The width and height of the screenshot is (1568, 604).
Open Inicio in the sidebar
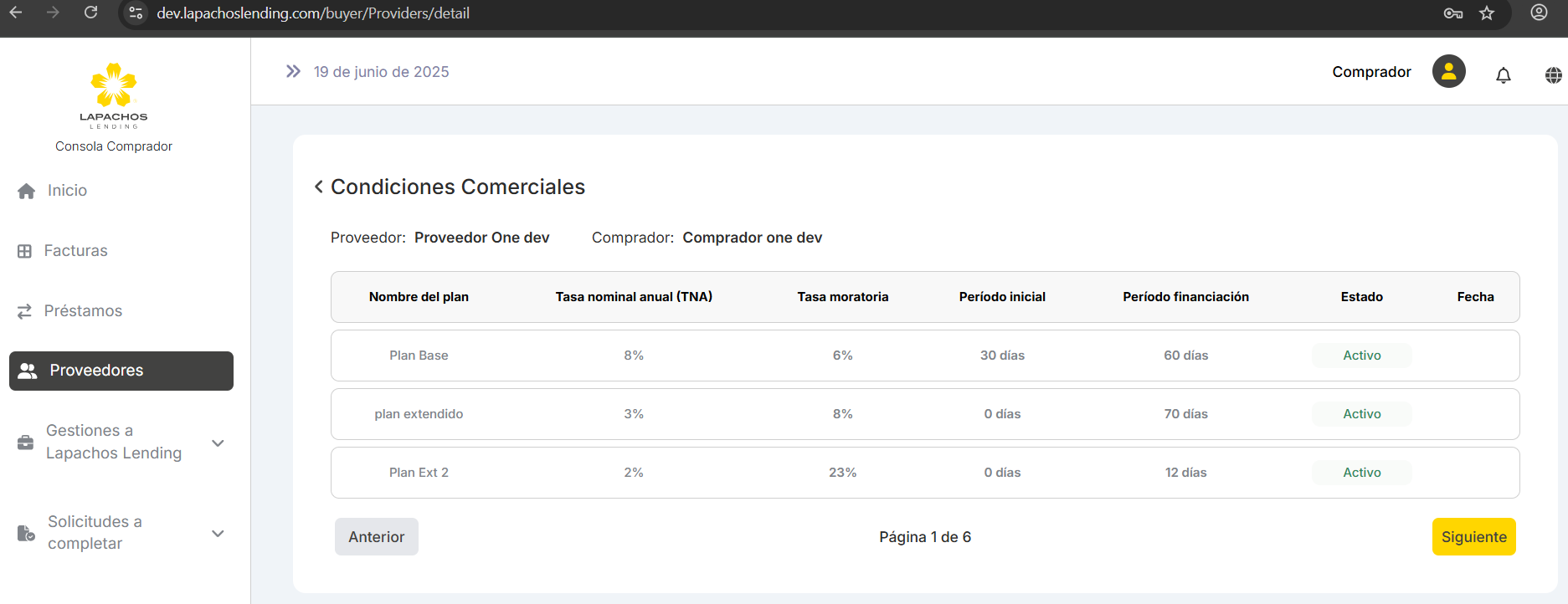coord(67,191)
